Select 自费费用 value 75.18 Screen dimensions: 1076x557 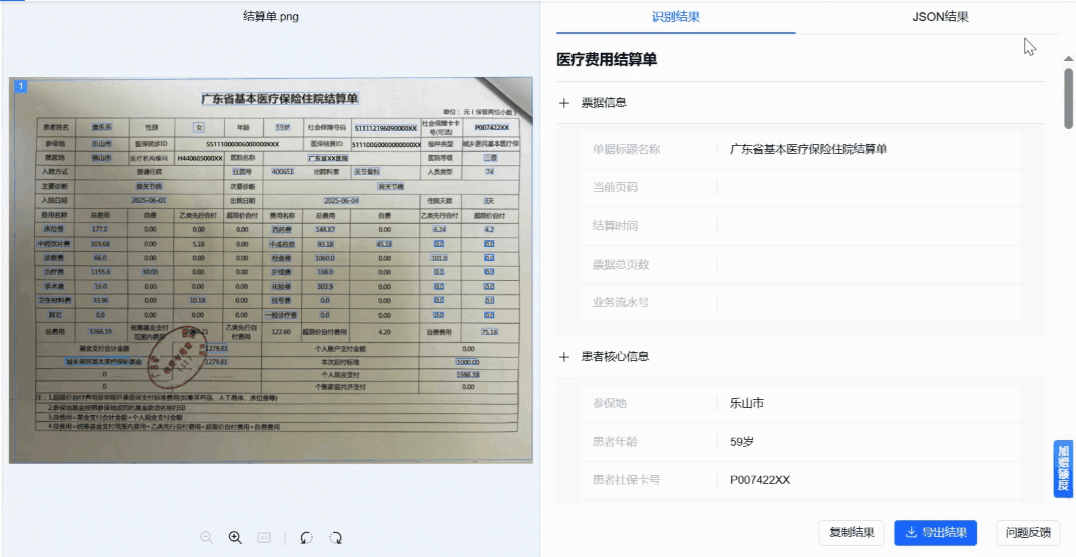[489, 332]
